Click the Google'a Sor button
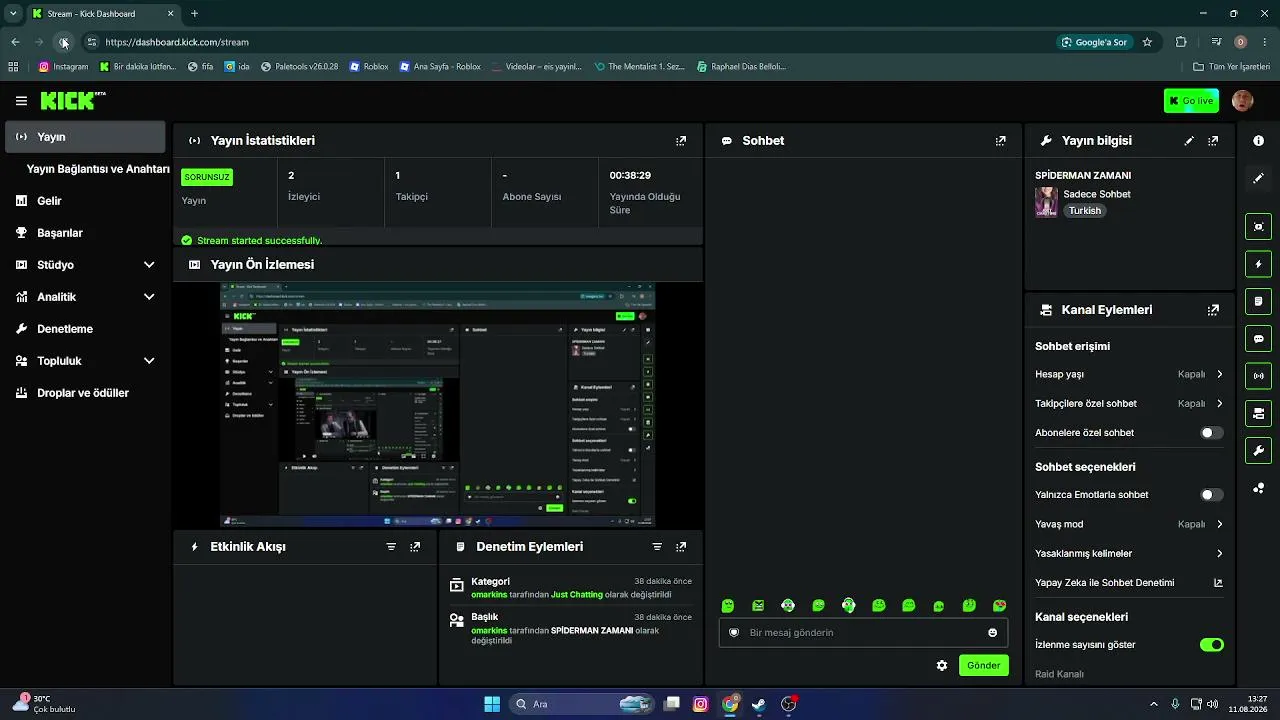The image size is (1280, 720). tap(1094, 42)
